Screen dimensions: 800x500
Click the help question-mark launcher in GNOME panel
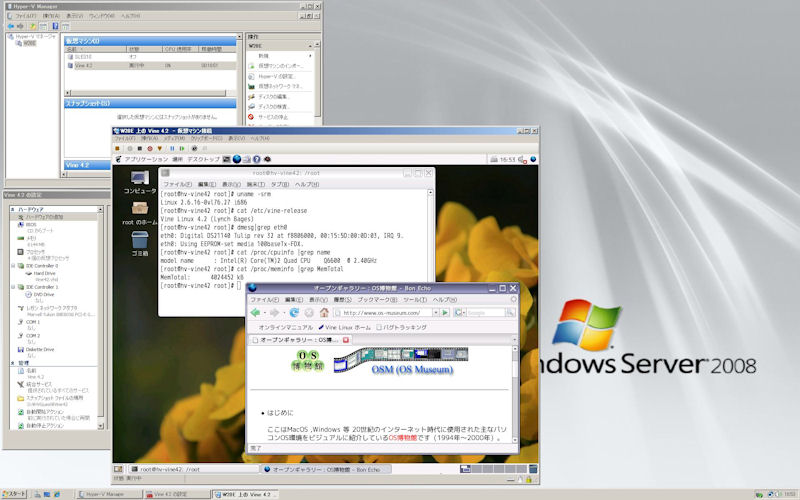[x=257, y=159]
